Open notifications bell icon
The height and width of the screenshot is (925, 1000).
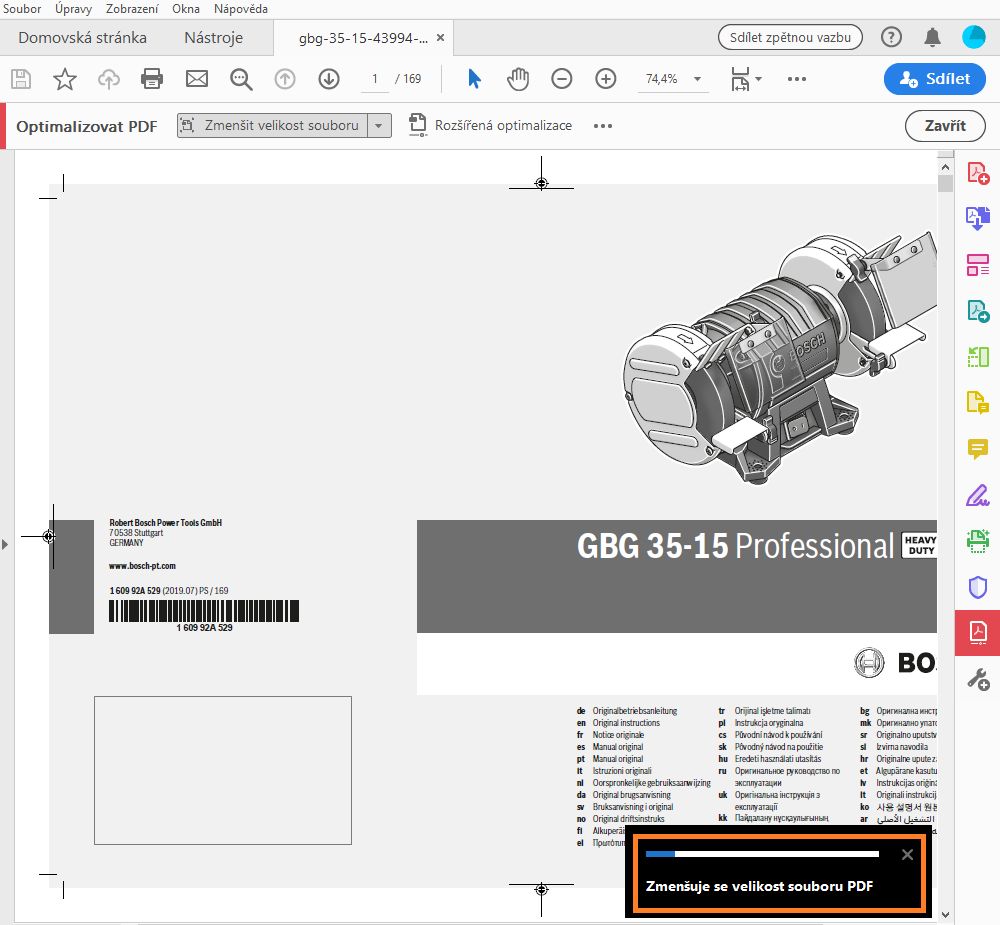(x=932, y=37)
